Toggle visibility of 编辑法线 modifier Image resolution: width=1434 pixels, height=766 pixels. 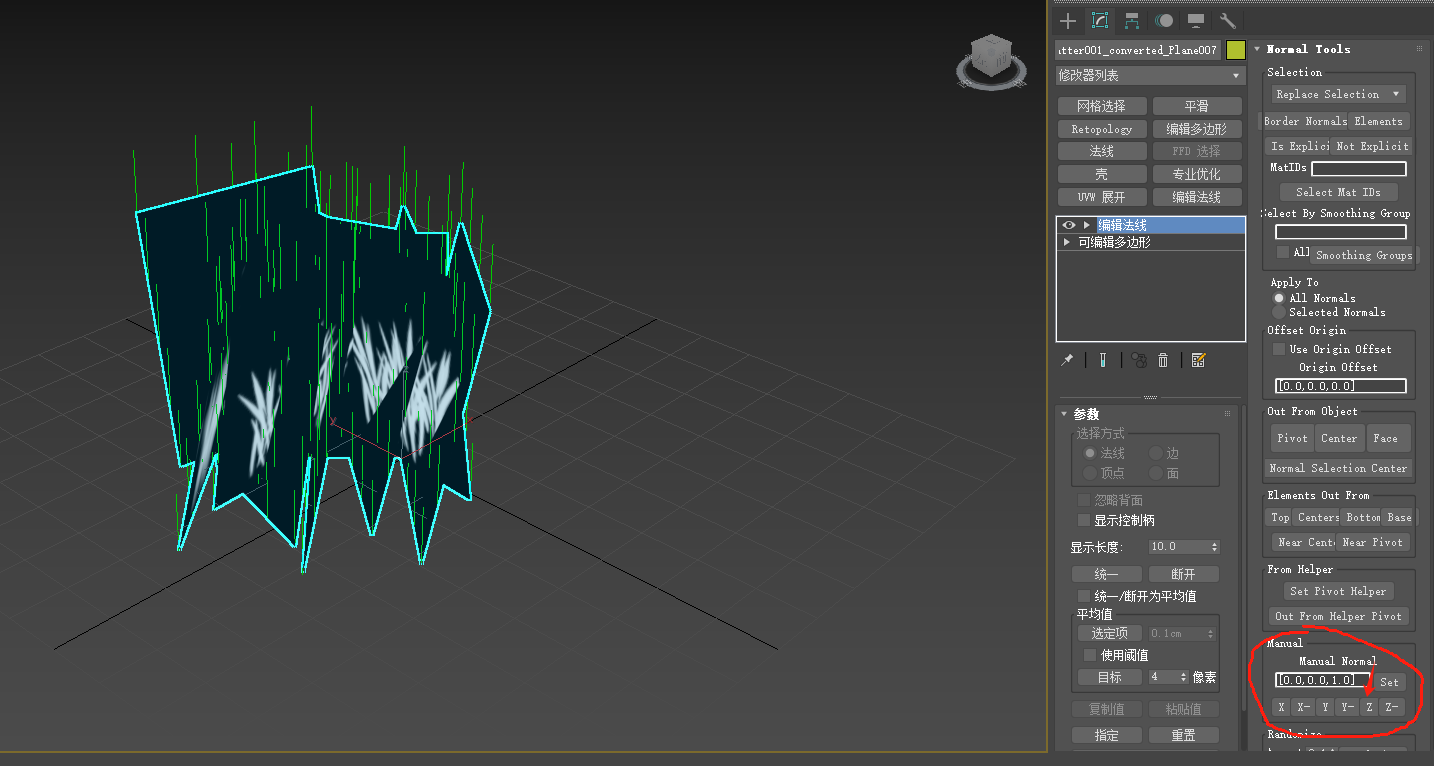(1068, 225)
